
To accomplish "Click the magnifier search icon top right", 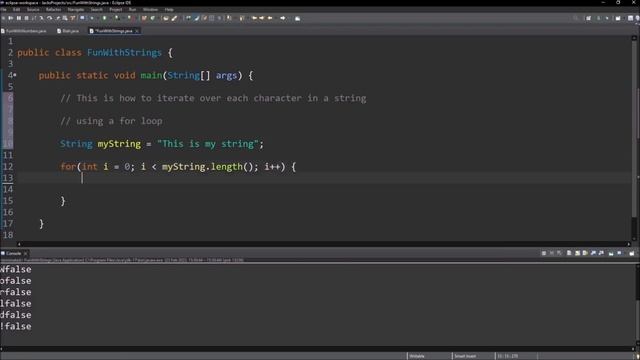I will point(576,18).
